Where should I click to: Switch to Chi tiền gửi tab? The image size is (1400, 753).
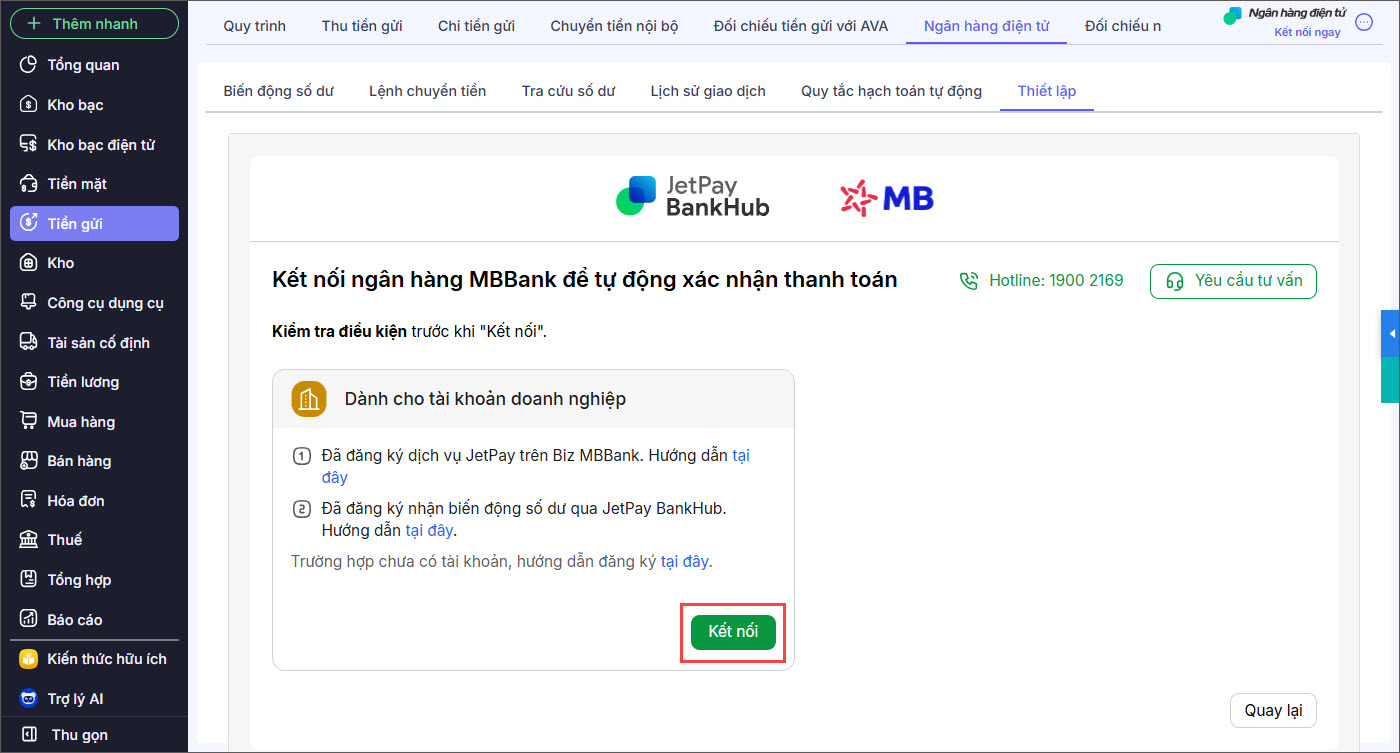point(476,26)
